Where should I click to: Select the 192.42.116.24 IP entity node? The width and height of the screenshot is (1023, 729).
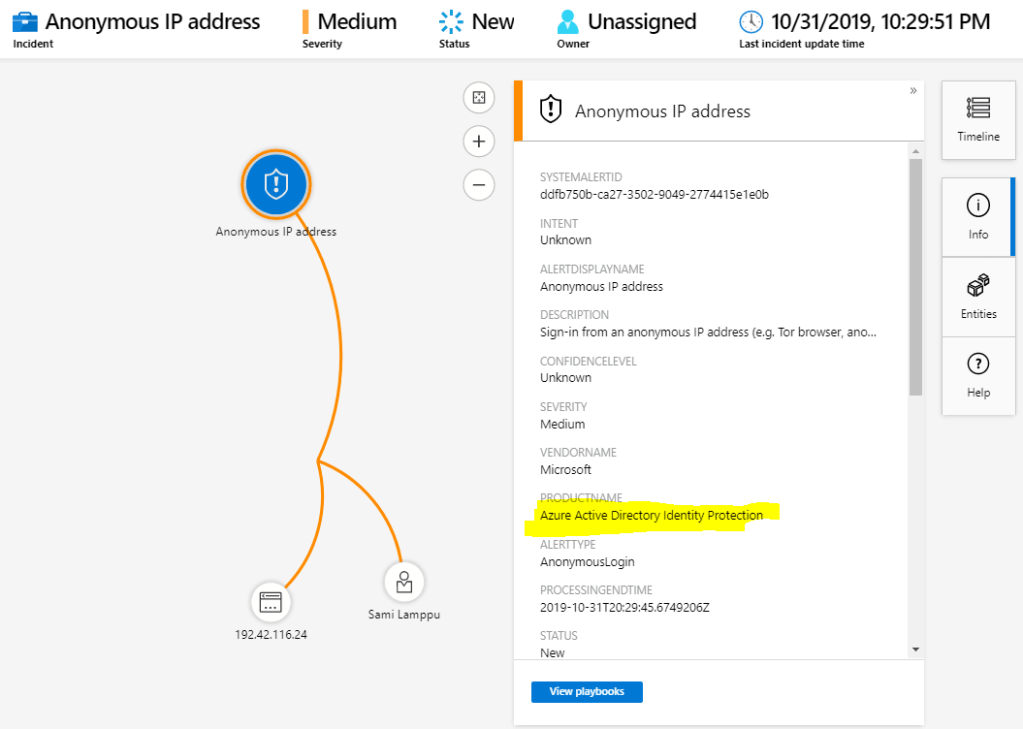[271, 602]
